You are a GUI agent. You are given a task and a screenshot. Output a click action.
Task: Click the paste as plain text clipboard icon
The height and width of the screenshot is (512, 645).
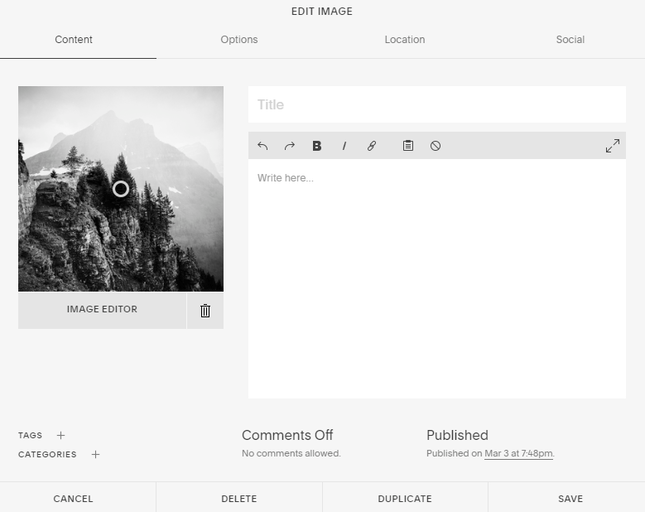click(x=408, y=146)
